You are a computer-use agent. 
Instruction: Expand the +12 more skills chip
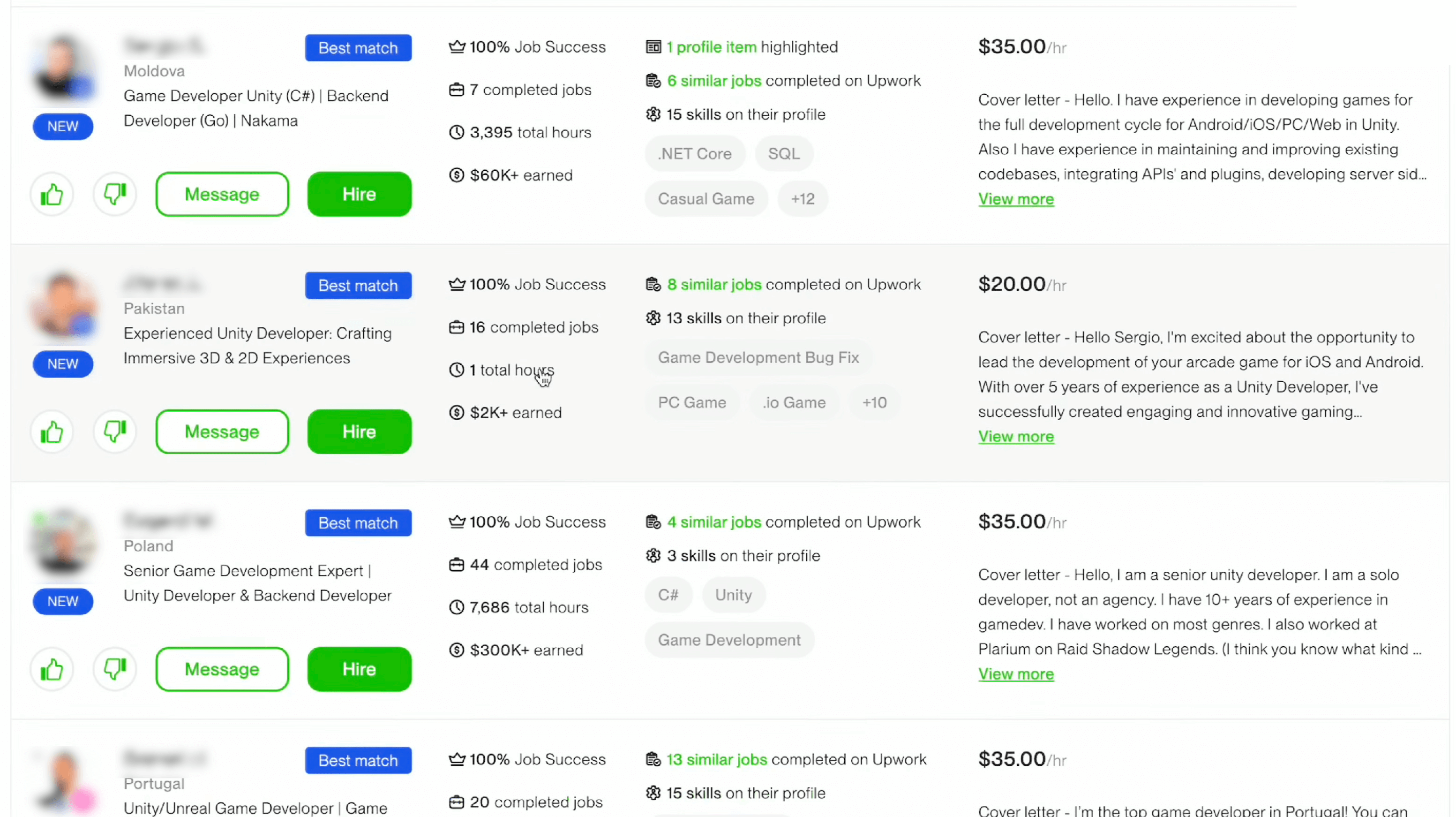803,199
